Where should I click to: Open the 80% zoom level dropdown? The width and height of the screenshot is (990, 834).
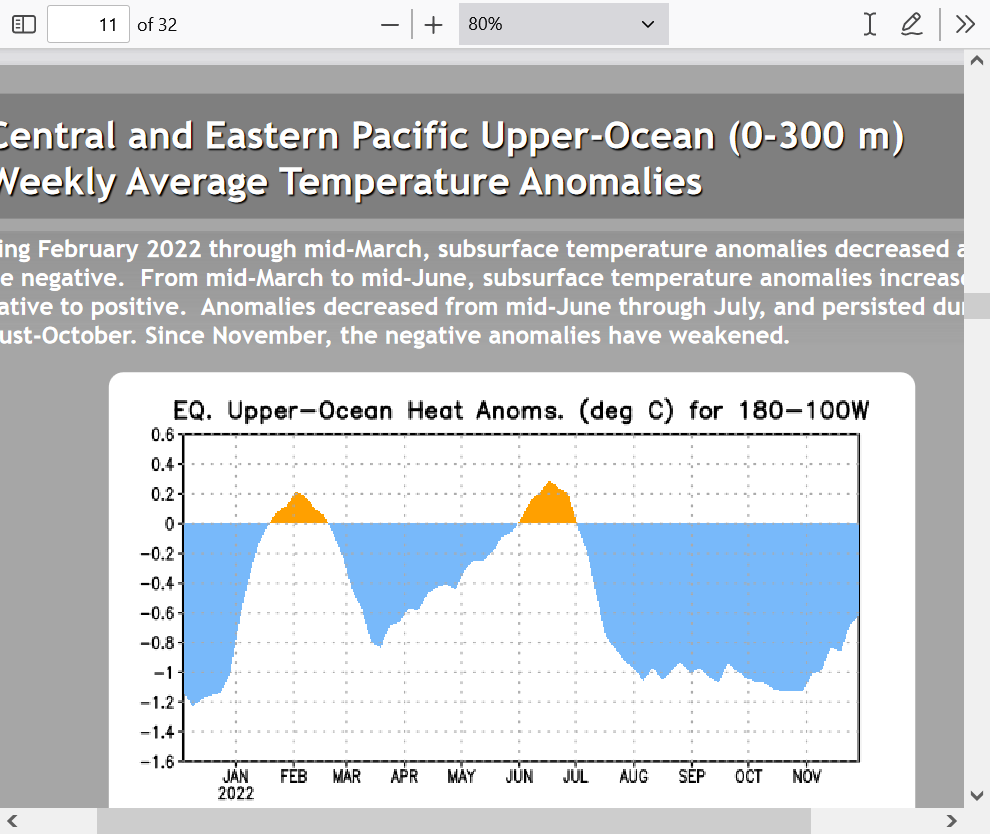(x=563, y=24)
